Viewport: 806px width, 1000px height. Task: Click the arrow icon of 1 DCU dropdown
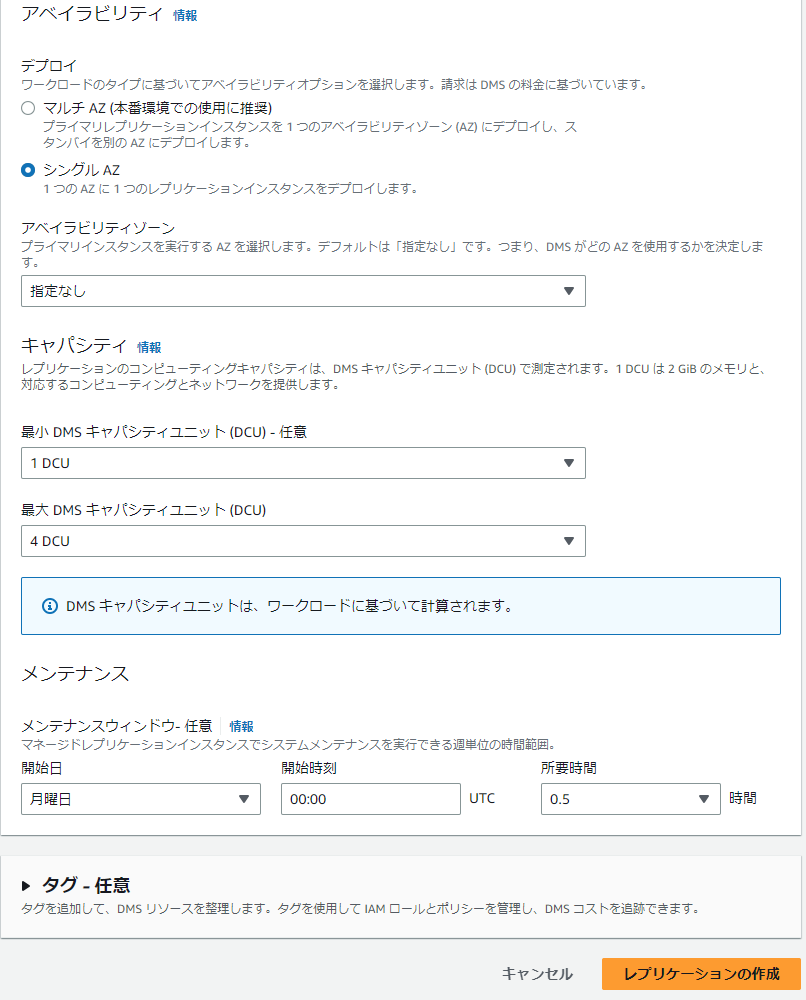click(569, 463)
